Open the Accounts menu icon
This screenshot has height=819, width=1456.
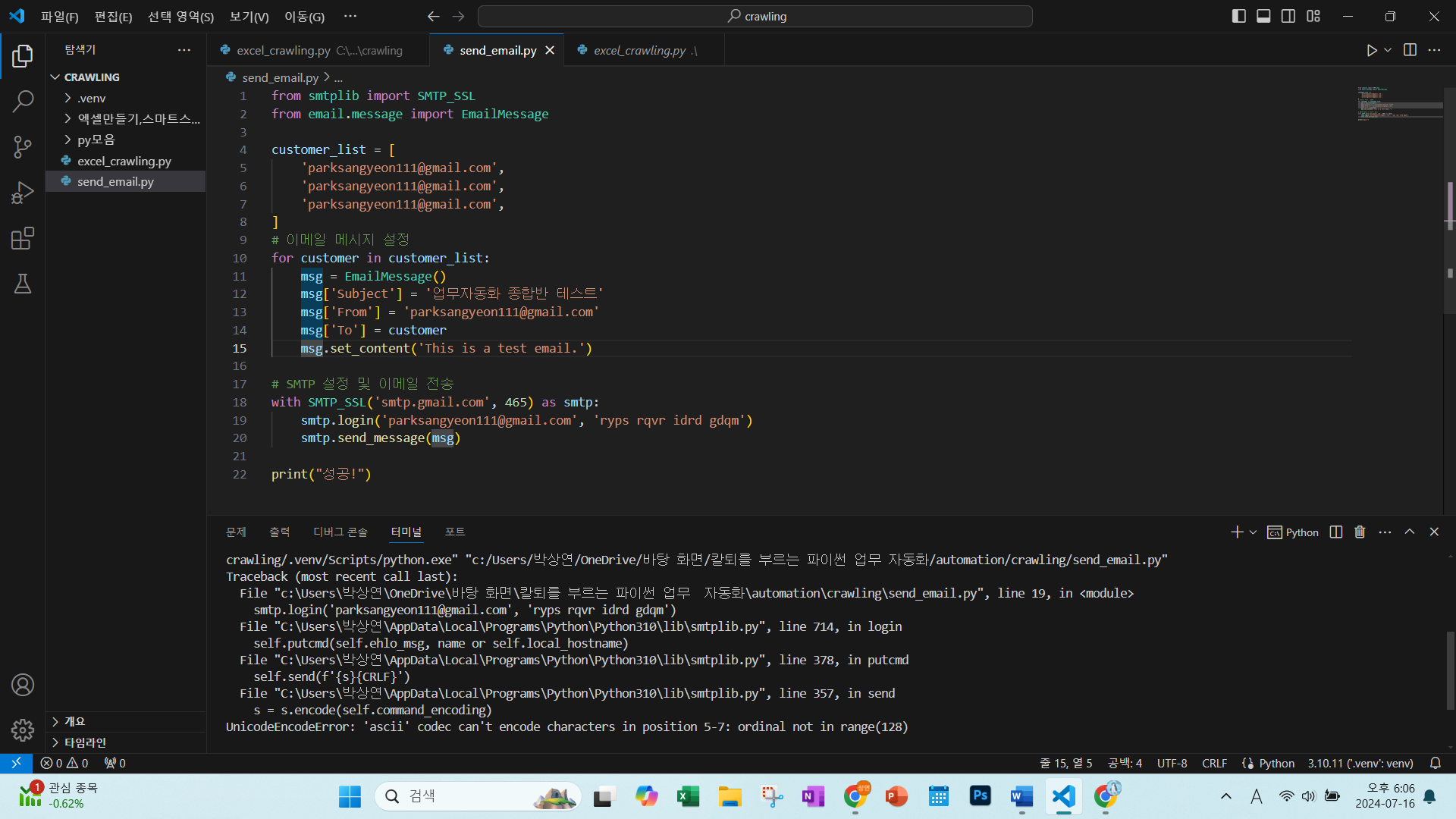point(23,685)
